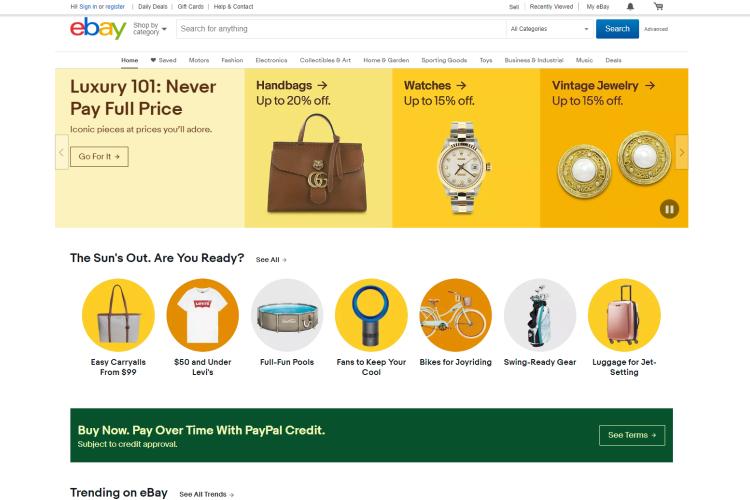Pause the banner carousel
This screenshot has width=750, height=500.
tap(669, 209)
